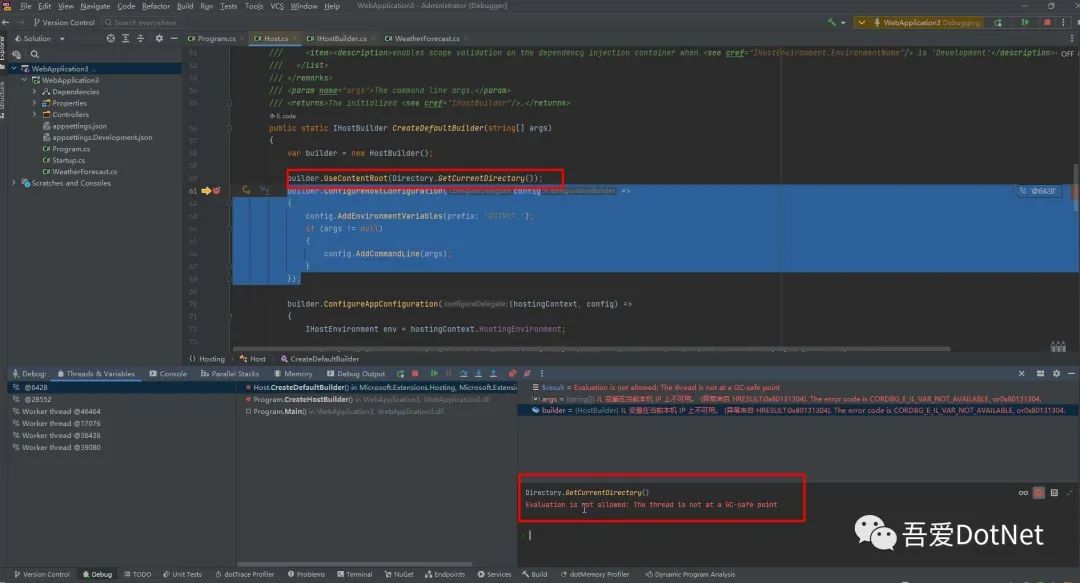Viewport: 1080px width, 583px height.
Task: Click the Search everywhere field
Action: 141,22
